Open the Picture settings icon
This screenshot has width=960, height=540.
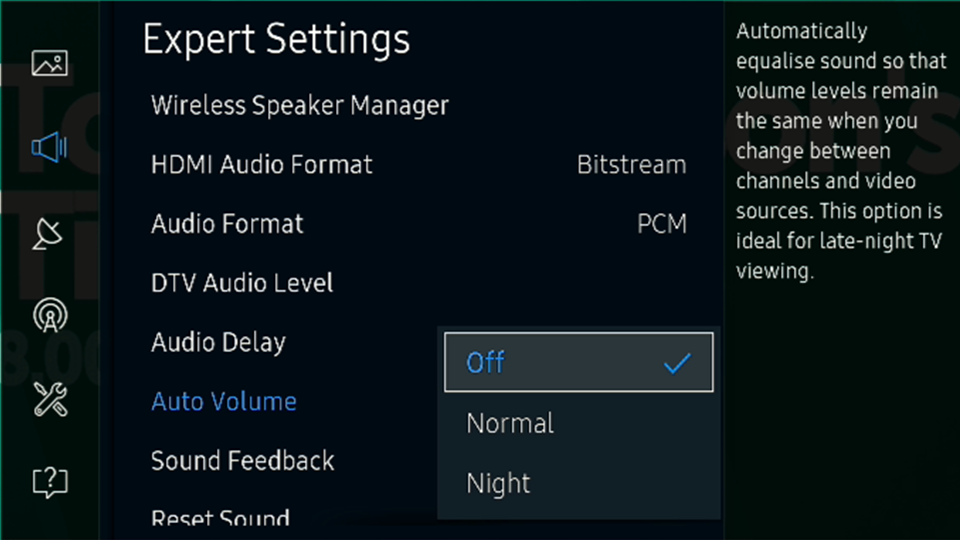tap(50, 63)
